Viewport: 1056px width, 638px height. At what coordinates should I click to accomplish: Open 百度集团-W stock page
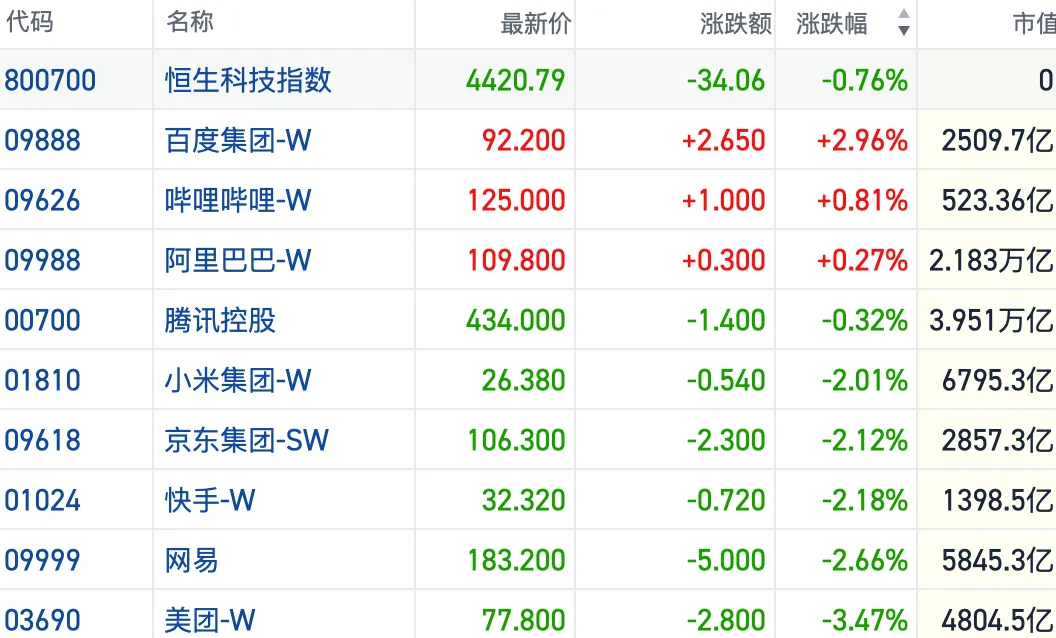pos(238,141)
